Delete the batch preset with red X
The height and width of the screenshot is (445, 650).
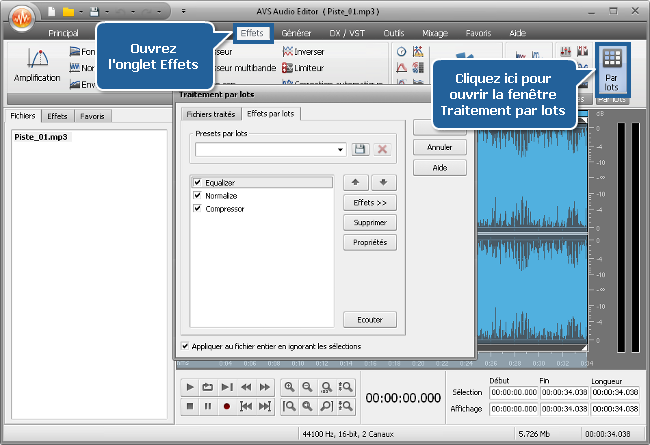click(x=382, y=149)
